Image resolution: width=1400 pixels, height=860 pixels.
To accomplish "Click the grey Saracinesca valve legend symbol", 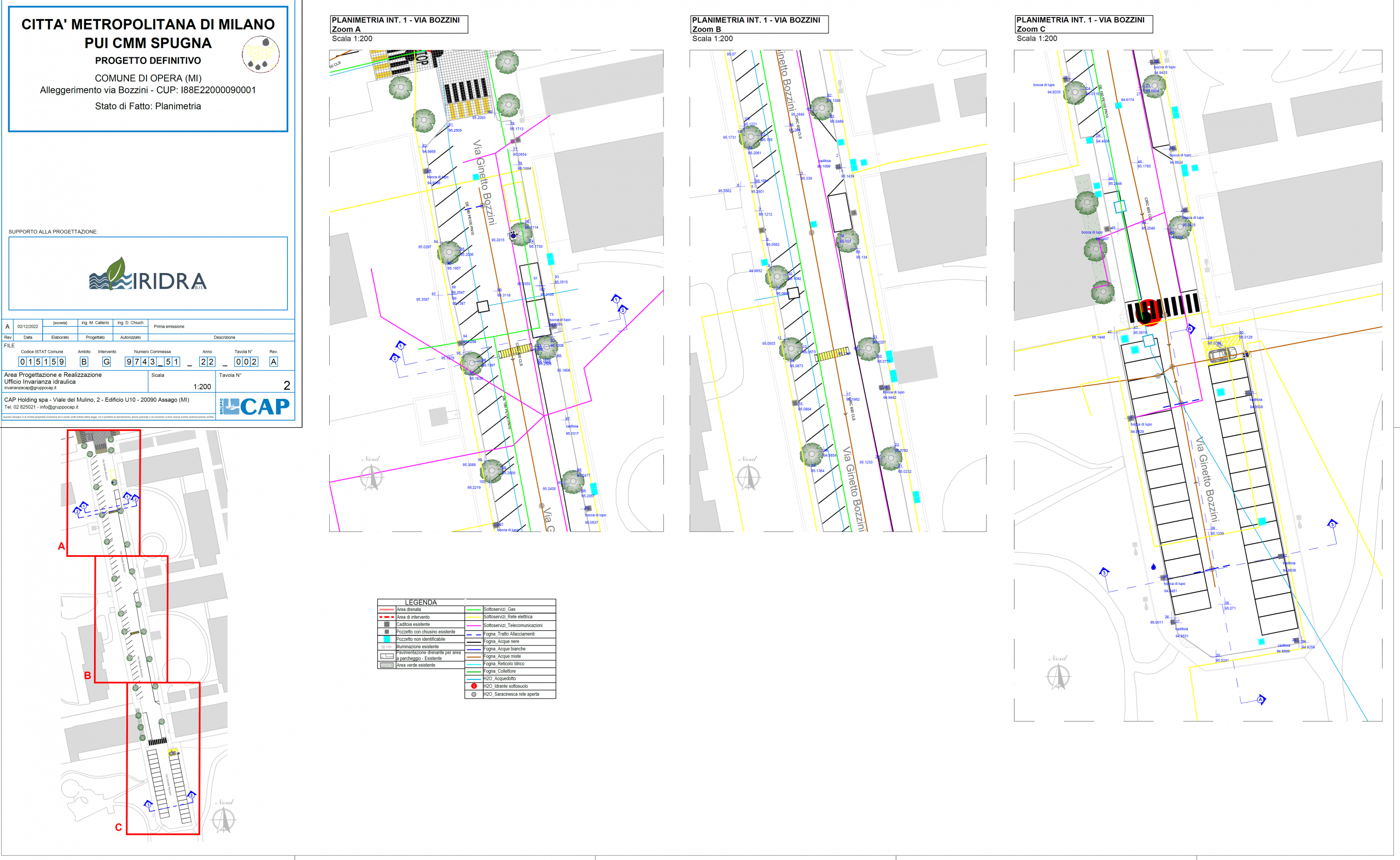I will click(474, 694).
